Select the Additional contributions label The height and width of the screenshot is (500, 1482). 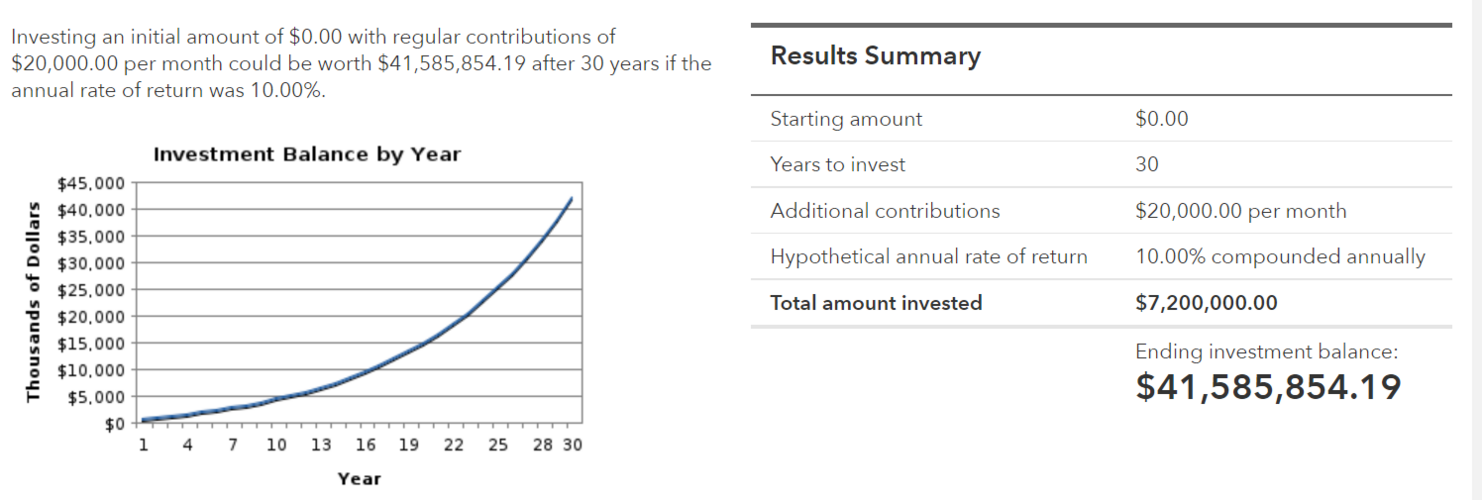[x=885, y=211]
